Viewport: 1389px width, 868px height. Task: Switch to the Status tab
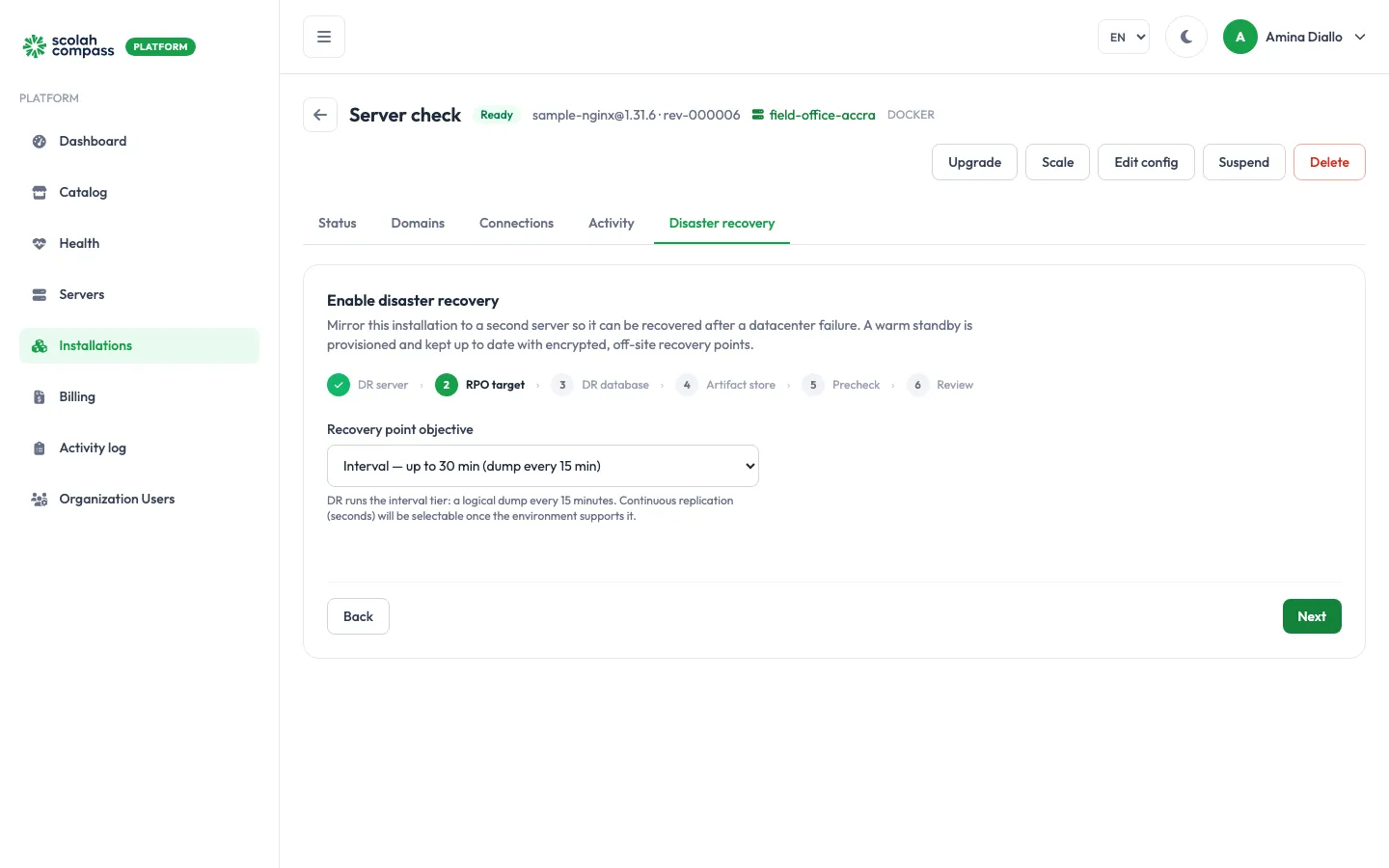point(338,223)
